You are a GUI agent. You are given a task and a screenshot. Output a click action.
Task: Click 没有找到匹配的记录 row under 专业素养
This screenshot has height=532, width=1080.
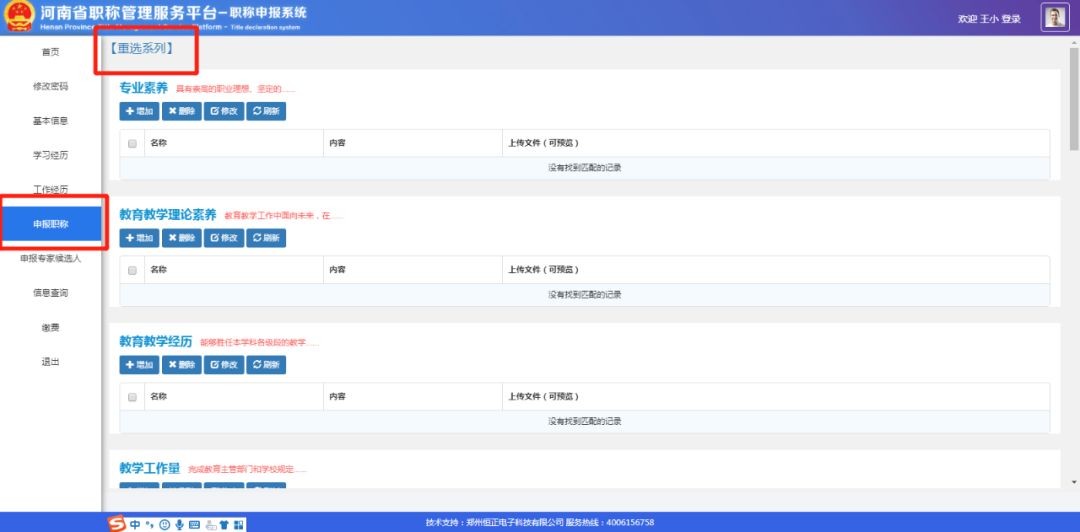click(x=585, y=168)
